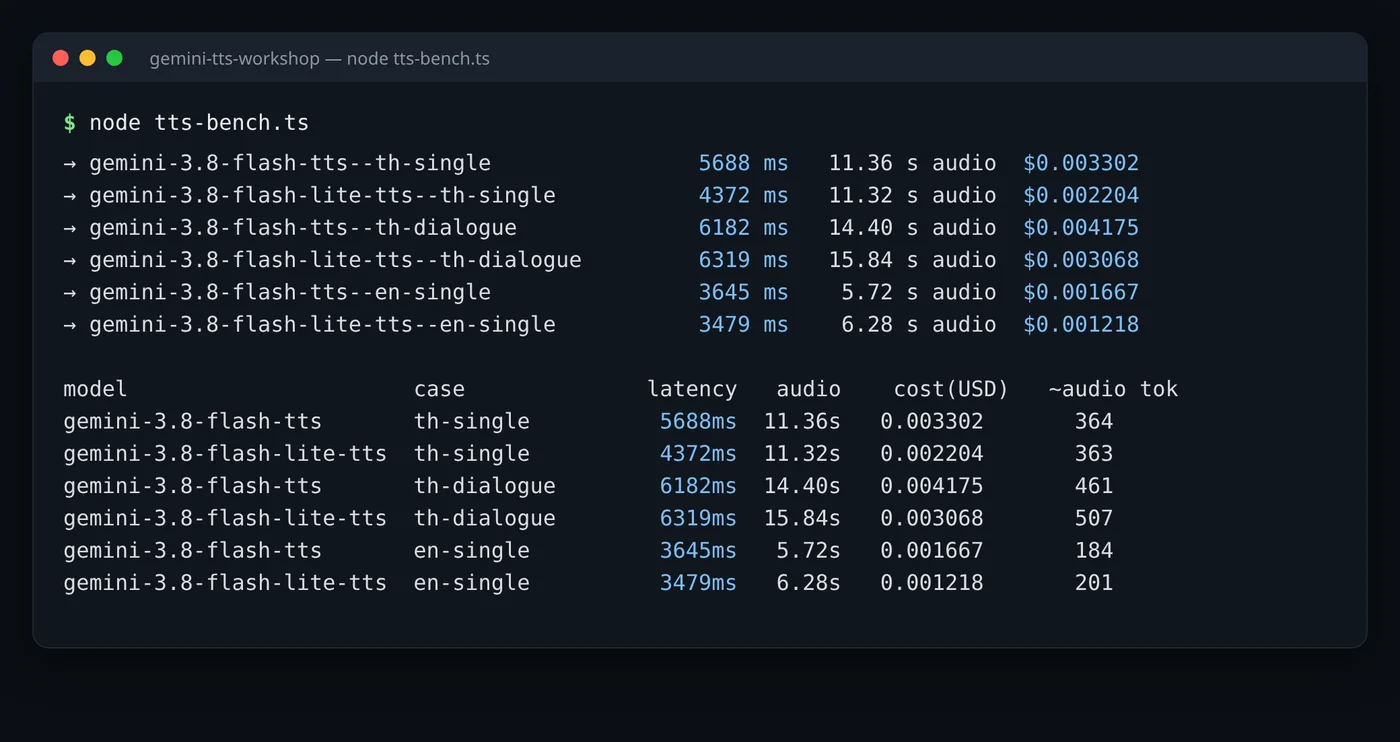
Task: Click table latency cell 4372ms
Action: coord(698,453)
